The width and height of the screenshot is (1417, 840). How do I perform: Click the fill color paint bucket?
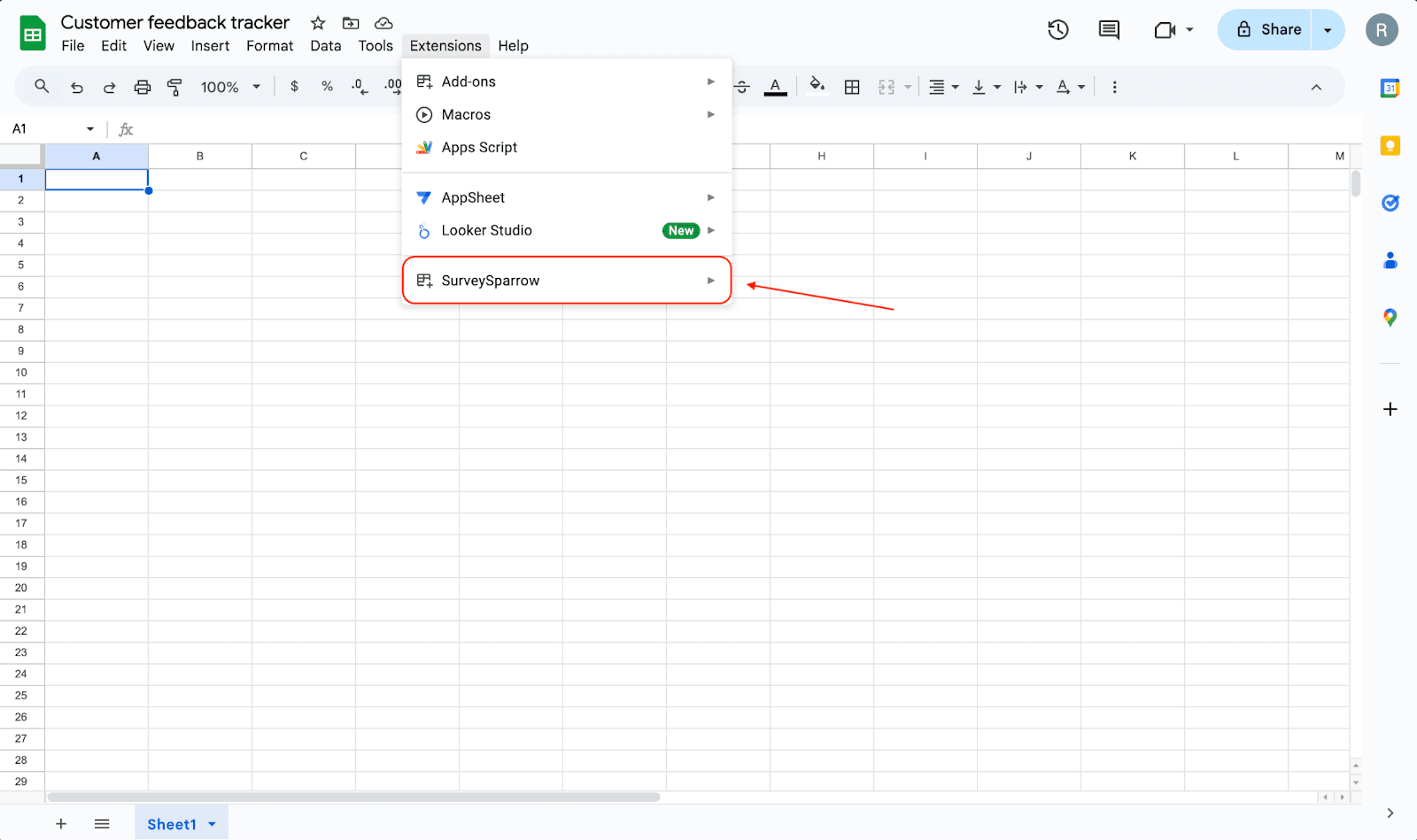pyautogui.click(x=817, y=86)
